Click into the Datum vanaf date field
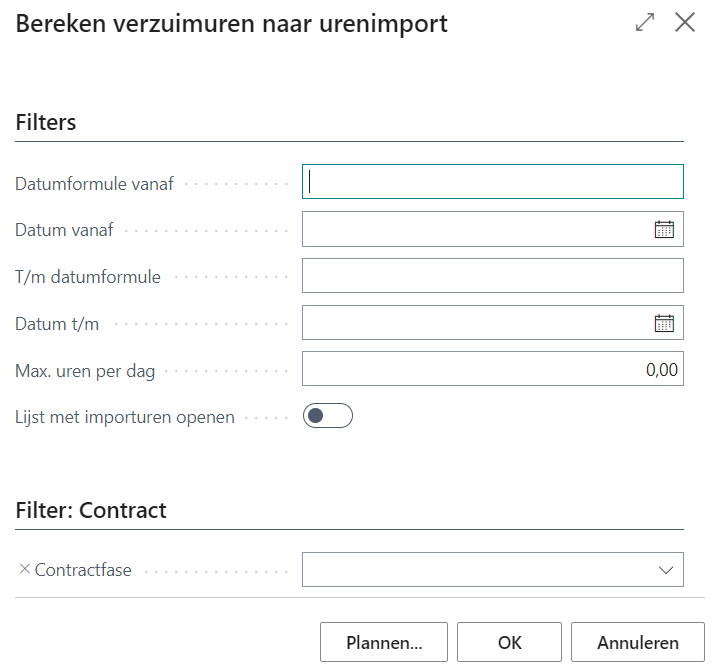The width and height of the screenshot is (714, 668). point(476,229)
